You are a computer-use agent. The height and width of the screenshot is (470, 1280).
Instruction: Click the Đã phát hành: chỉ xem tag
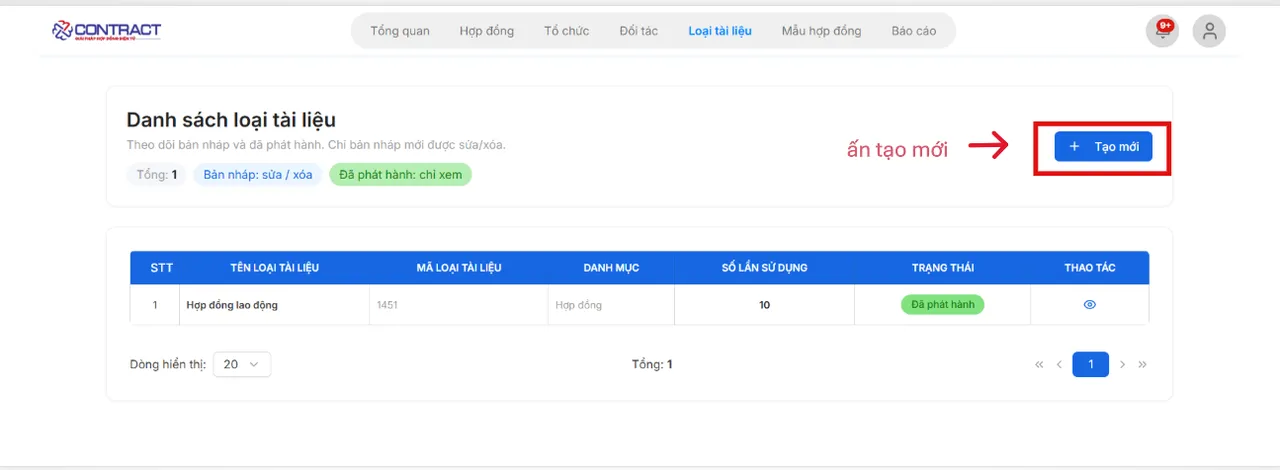(400, 175)
